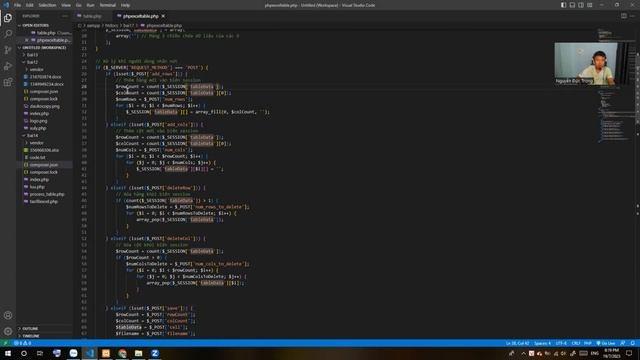Open Chrome from the taskbar

pos(122,353)
